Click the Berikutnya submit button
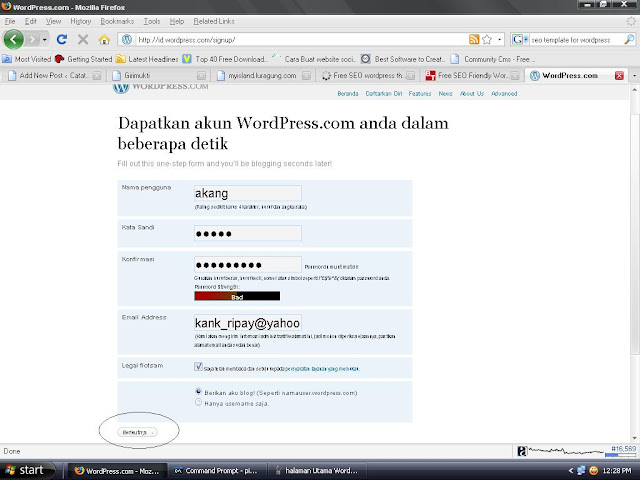The width and height of the screenshot is (640, 480). (137, 432)
